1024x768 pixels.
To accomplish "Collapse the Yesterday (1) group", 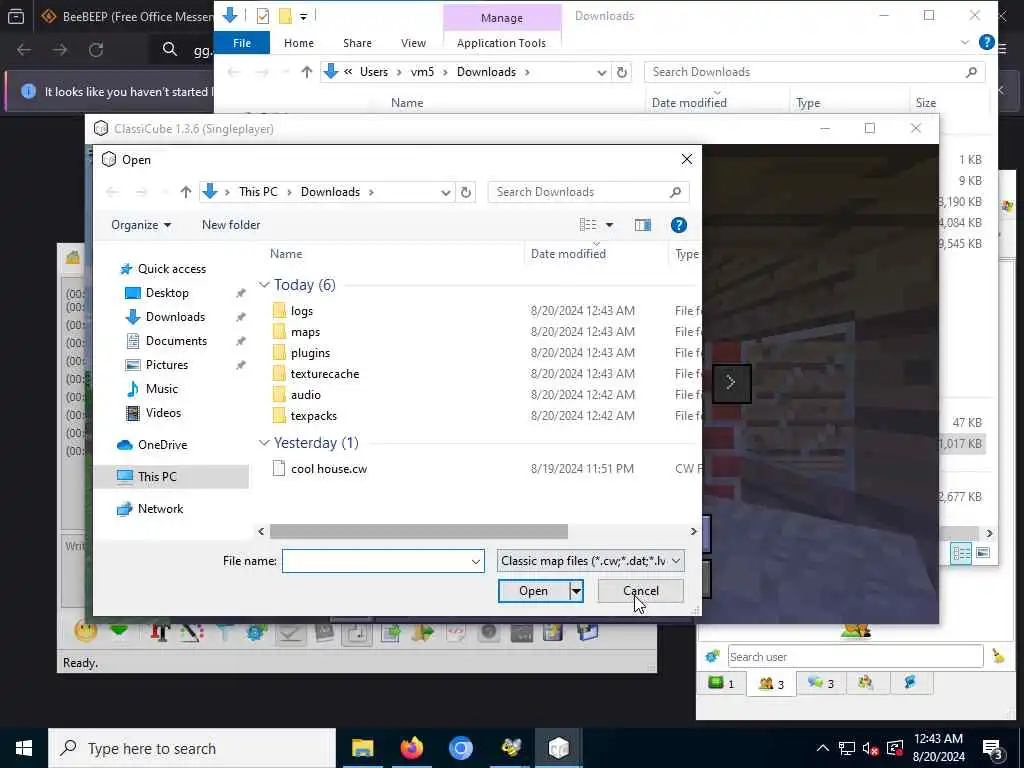I will pos(264,443).
